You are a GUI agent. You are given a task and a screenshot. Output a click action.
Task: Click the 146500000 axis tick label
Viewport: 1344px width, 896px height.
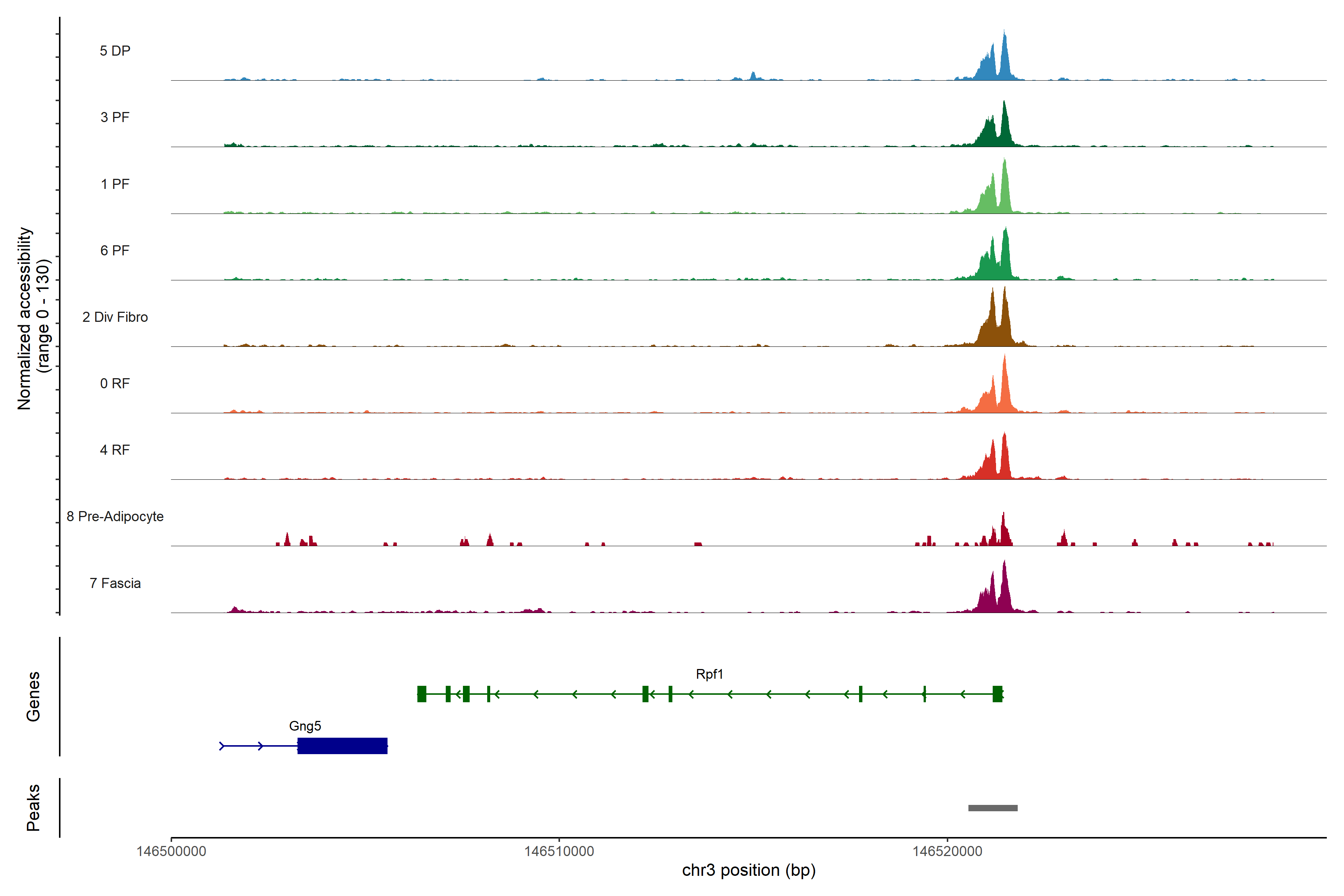pos(171,851)
